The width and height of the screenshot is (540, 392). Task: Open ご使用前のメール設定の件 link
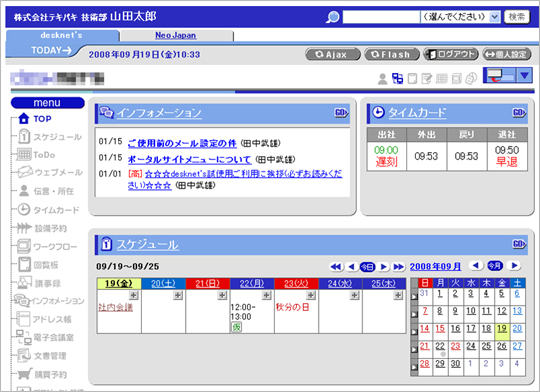(182, 143)
